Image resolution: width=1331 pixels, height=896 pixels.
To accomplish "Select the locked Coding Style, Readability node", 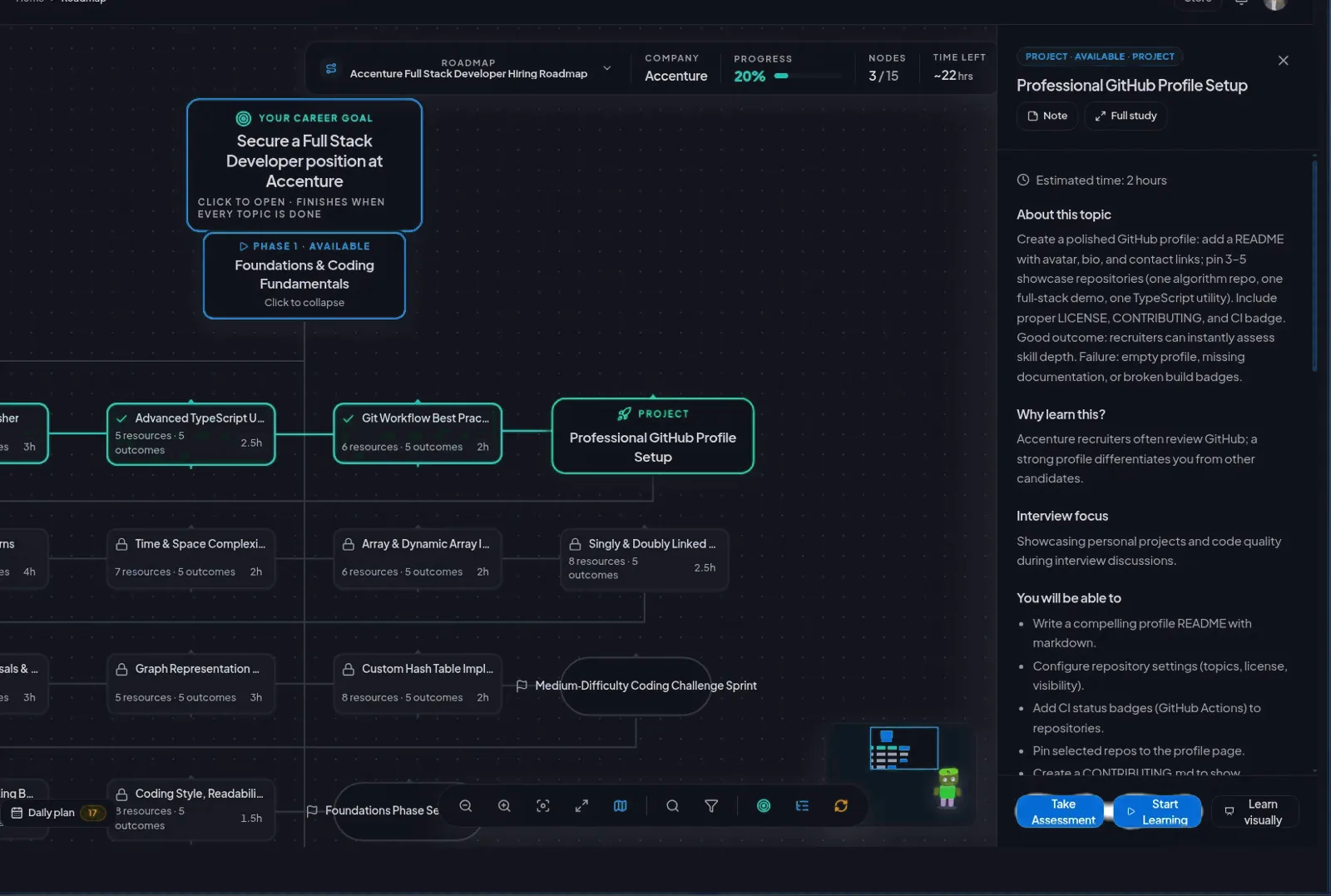I will tap(190, 809).
